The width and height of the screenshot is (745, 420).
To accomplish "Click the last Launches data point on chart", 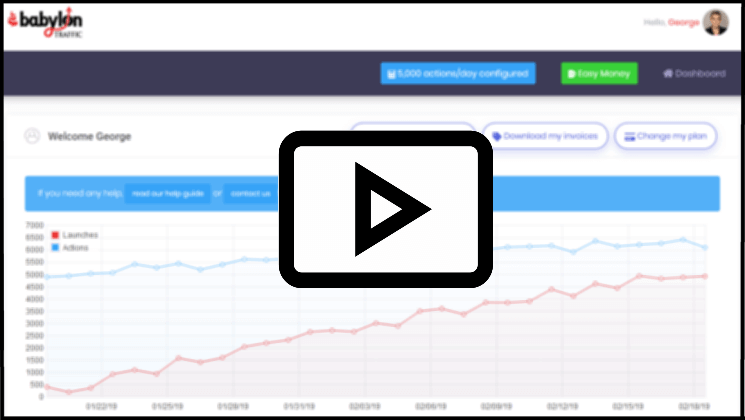I will 705,276.
